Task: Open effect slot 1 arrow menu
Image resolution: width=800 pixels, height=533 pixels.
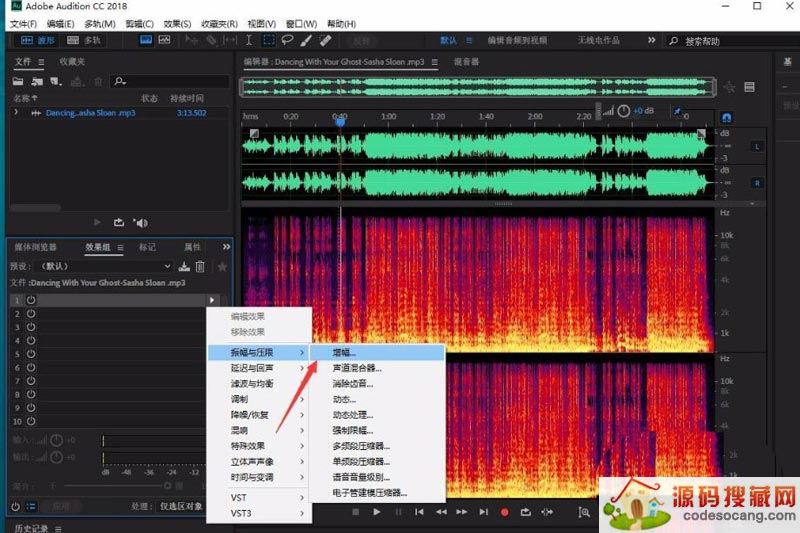Action: [x=211, y=300]
